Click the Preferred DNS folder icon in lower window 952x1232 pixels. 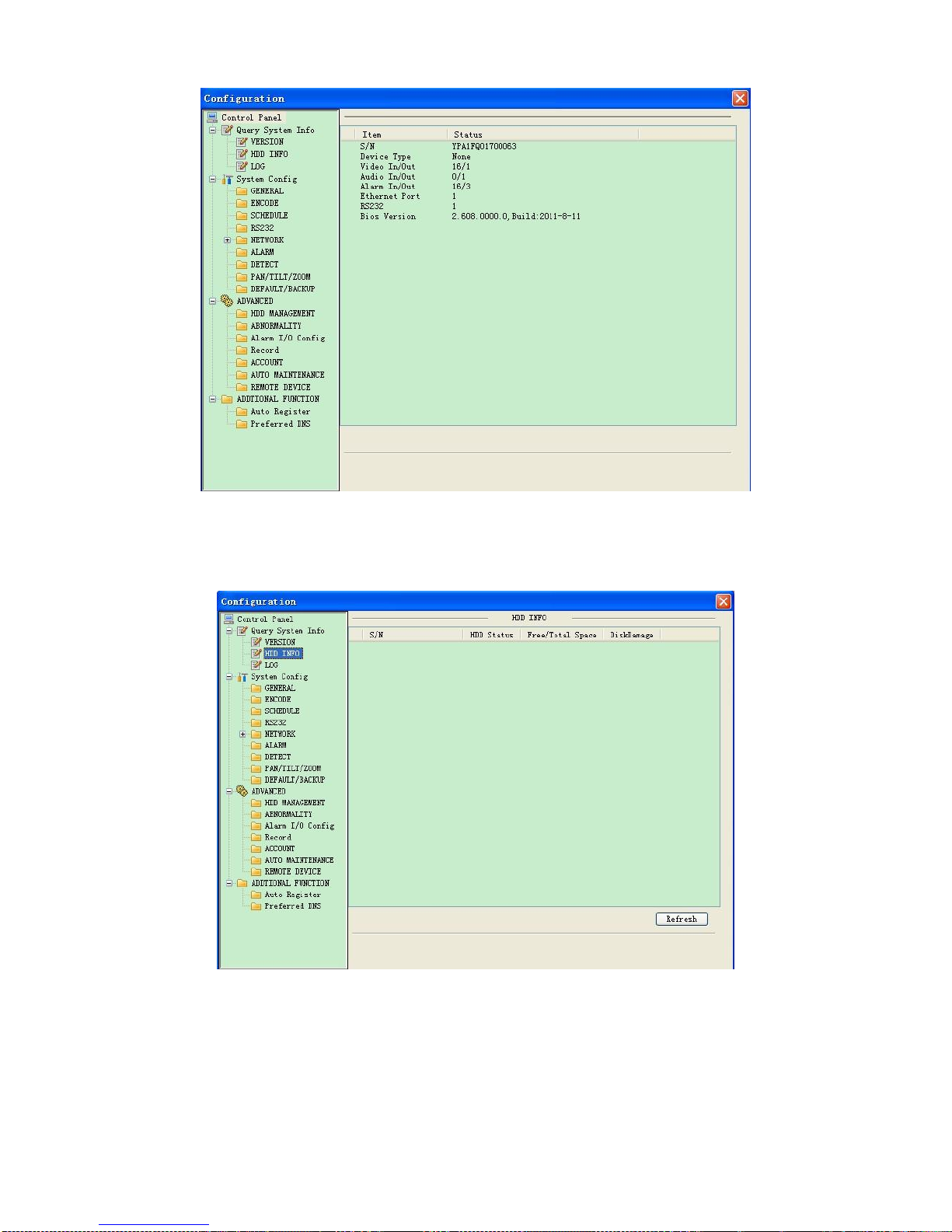256,906
